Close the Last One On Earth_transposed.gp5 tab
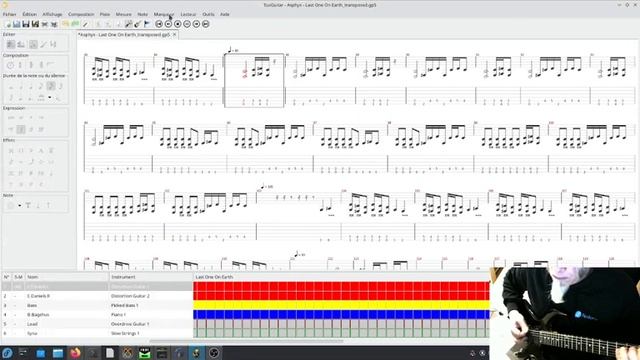The height and width of the screenshot is (360, 640). point(174,35)
